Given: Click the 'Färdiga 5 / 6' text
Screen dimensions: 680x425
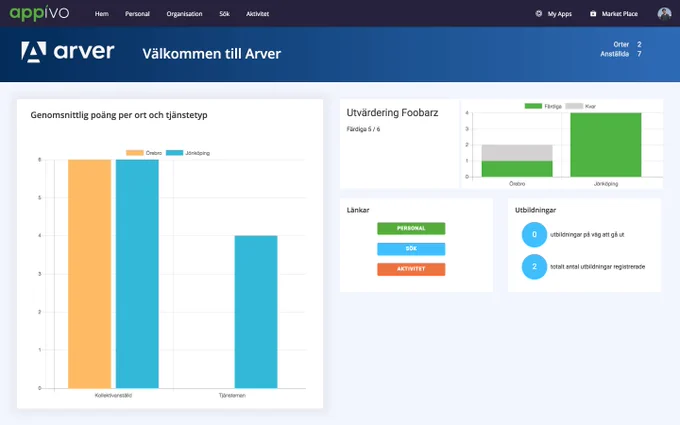Looking at the screenshot, I should pos(363,129).
